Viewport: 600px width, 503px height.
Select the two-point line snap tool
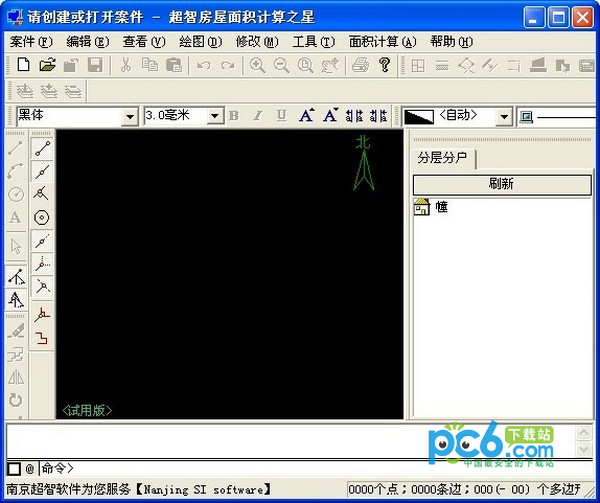[42, 149]
